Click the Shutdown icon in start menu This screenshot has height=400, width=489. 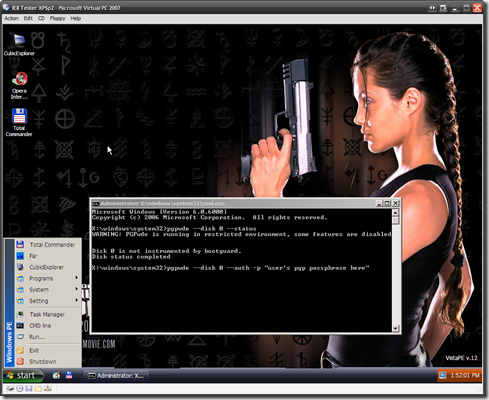click(x=20, y=361)
